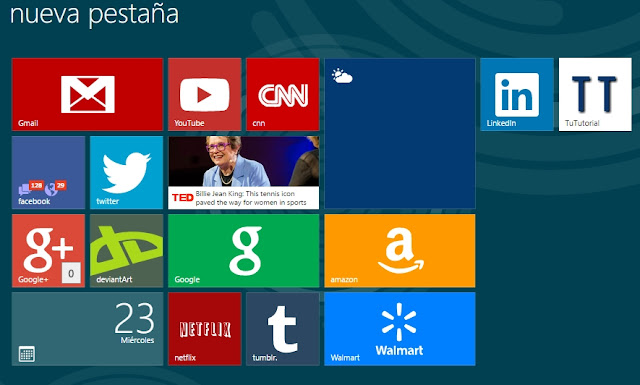Click the partly cloudy weather icon

coord(342,76)
